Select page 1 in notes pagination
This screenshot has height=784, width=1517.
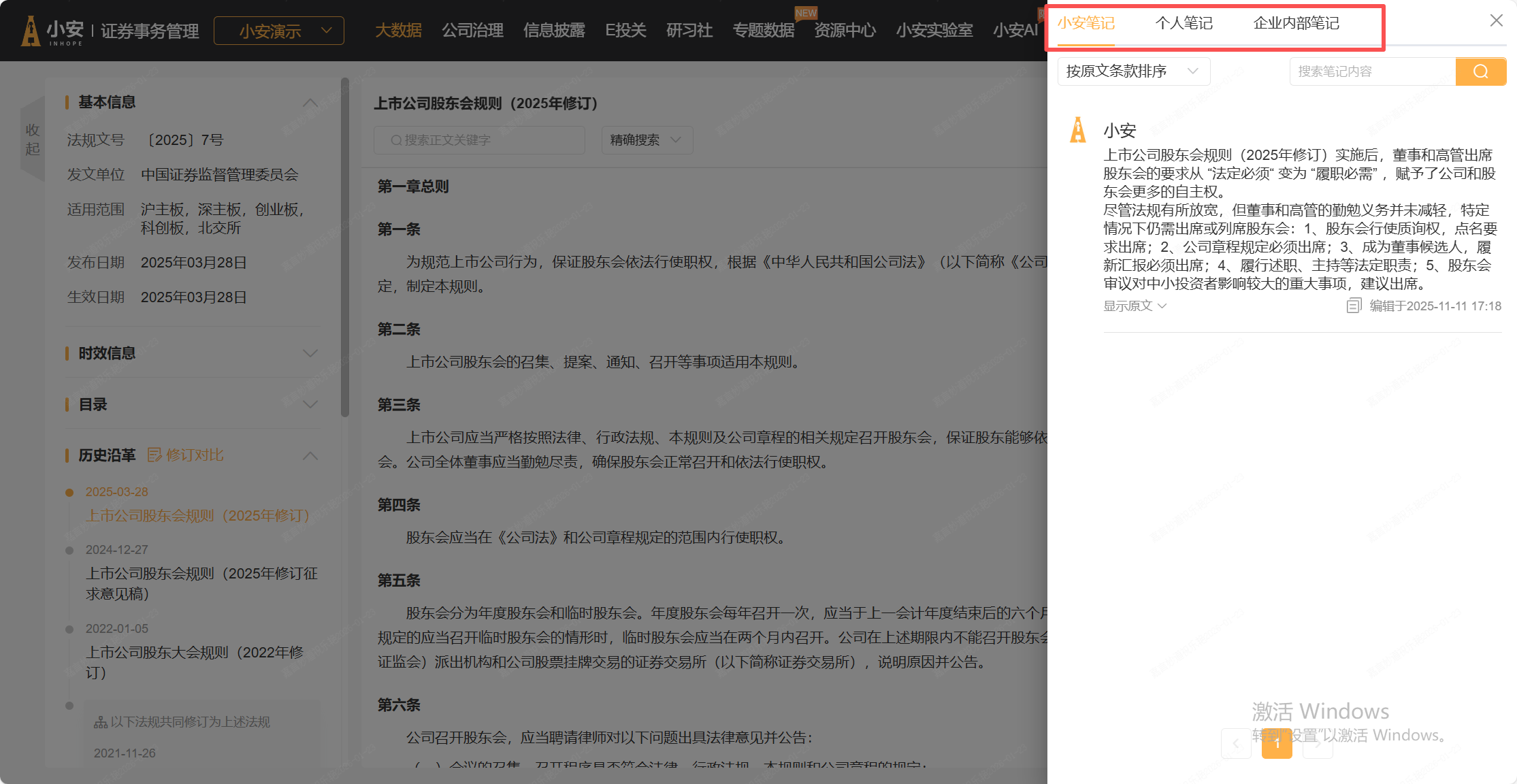tap(1277, 744)
